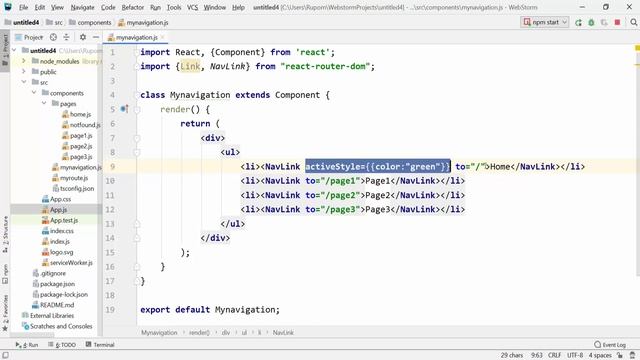Click the read-only lock icon in status bar
Viewport: 640px width, 360px height.
(x=620, y=356)
